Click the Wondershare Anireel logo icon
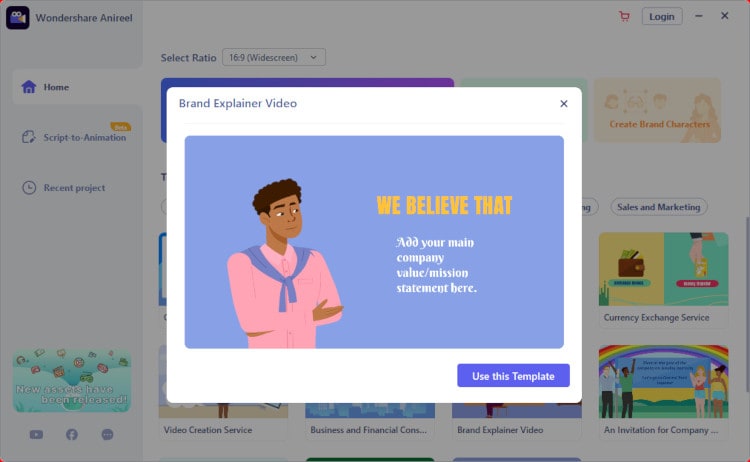This screenshot has height=462, width=750. pyautogui.click(x=18, y=18)
